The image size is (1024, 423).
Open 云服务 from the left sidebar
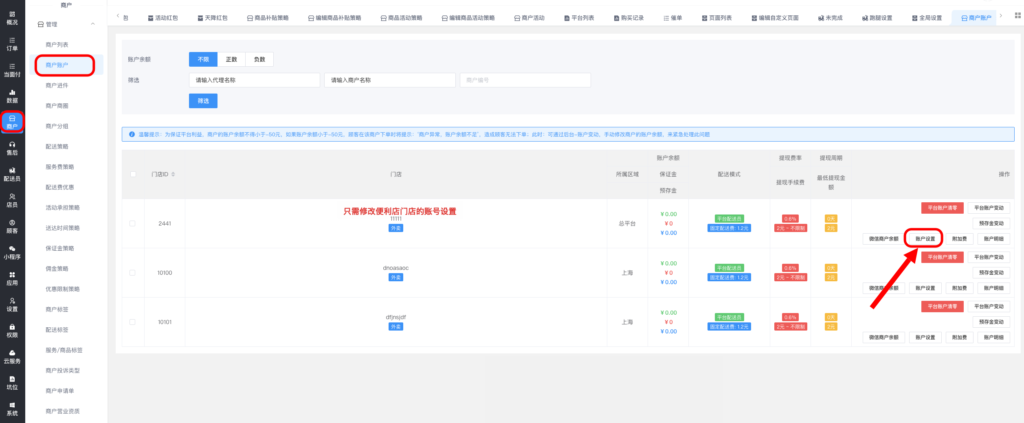coord(12,356)
